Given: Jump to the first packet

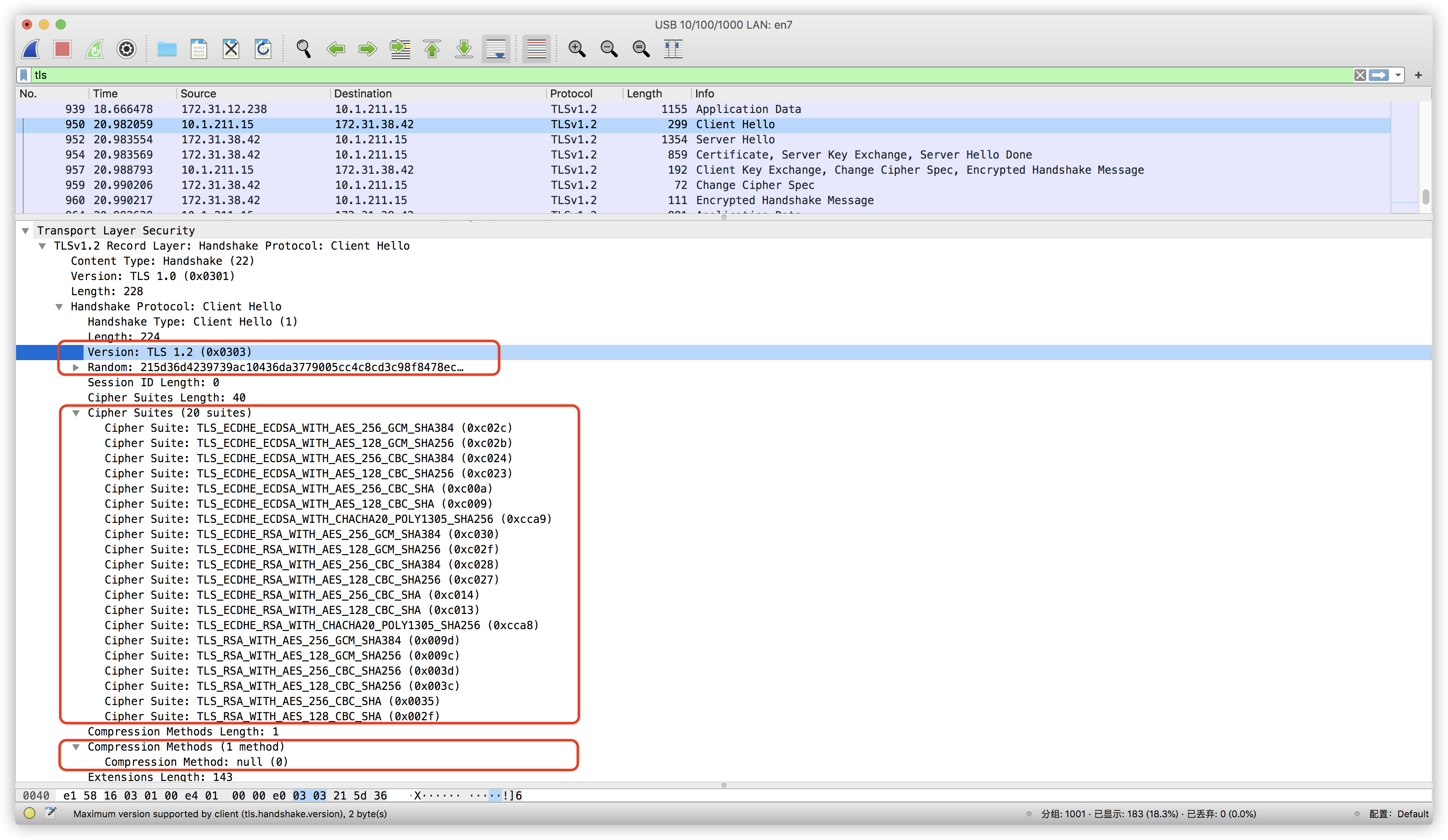Looking at the screenshot, I should (x=432, y=49).
